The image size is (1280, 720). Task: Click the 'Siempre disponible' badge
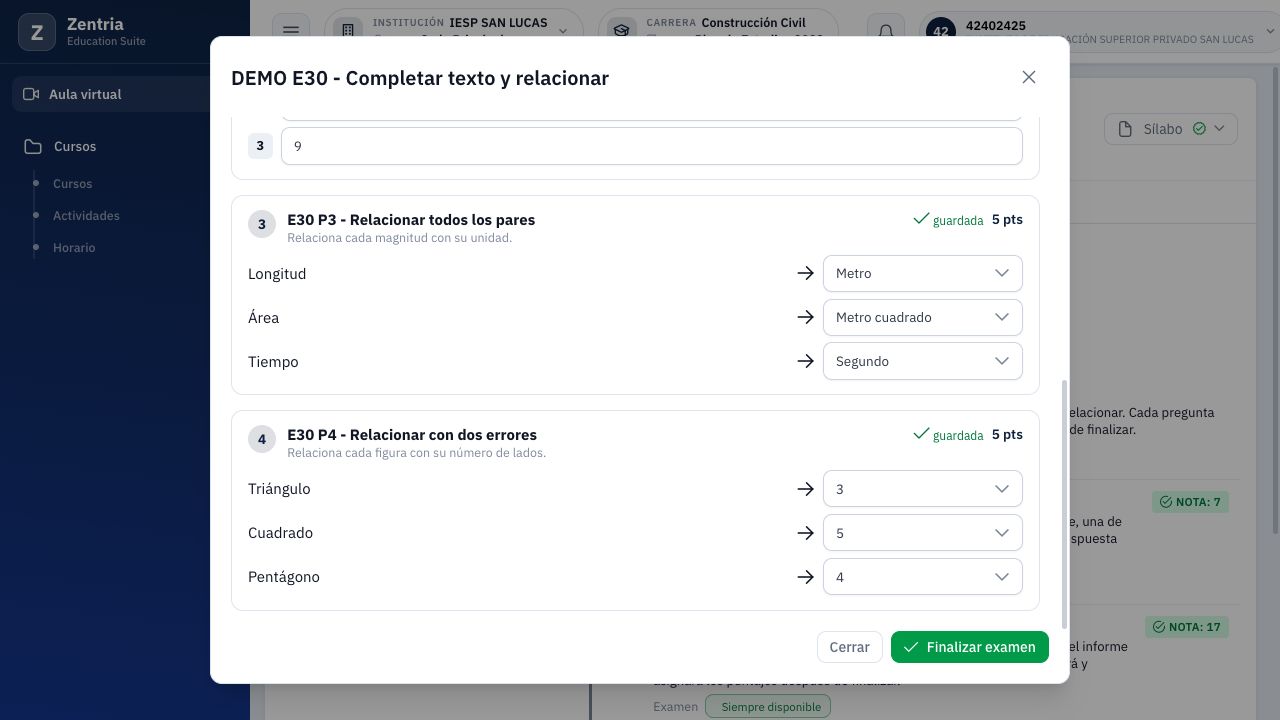coord(768,707)
